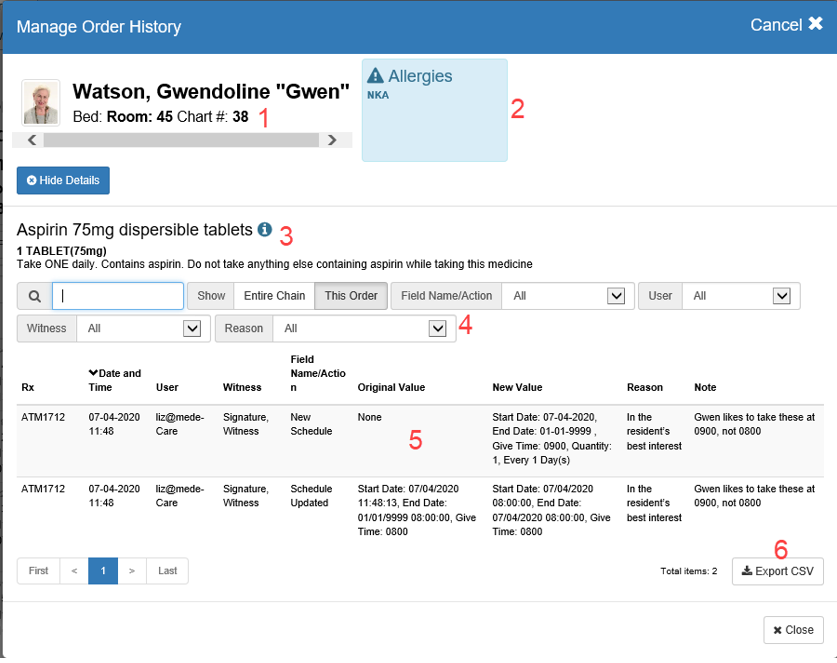Export the history with Export CSV

click(777, 571)
